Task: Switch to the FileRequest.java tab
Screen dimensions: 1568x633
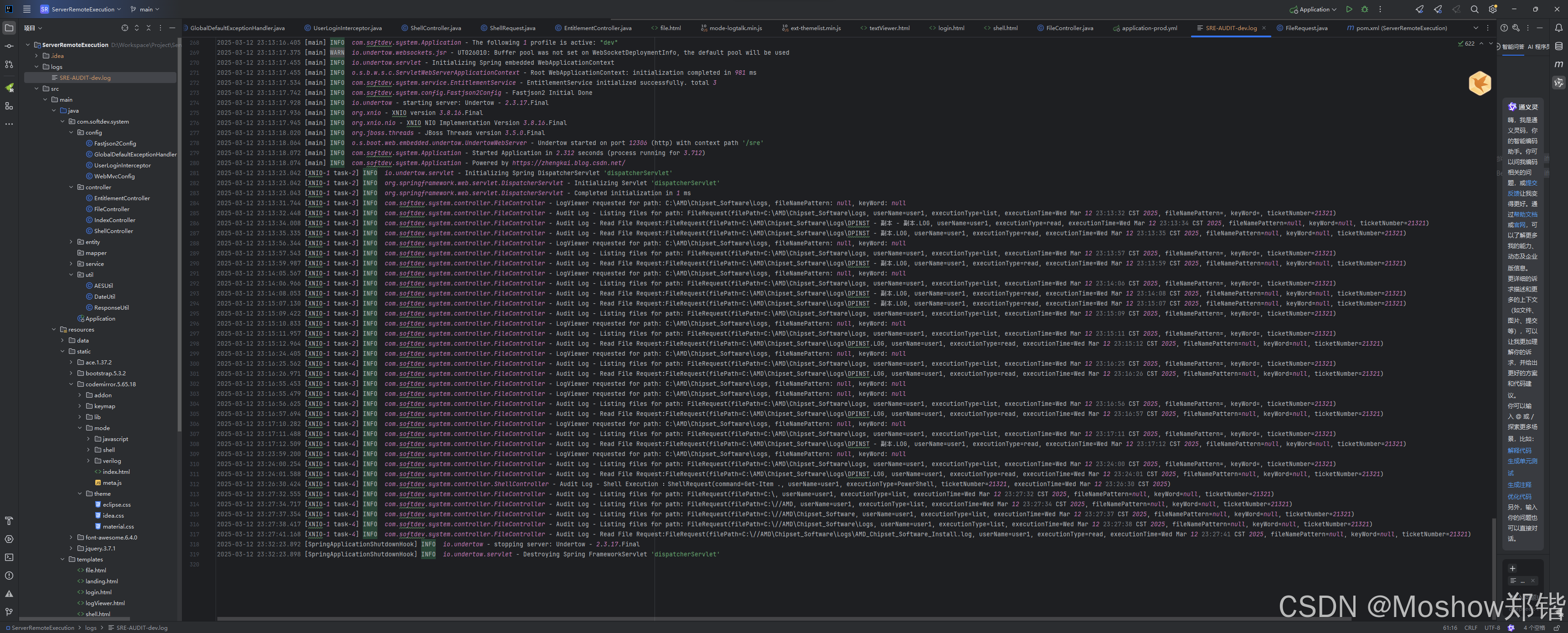Action: pos(1306,28)
